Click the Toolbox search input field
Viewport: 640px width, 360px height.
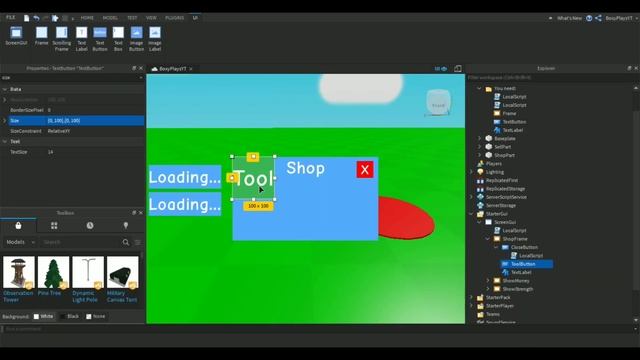(x=81, y=242)
